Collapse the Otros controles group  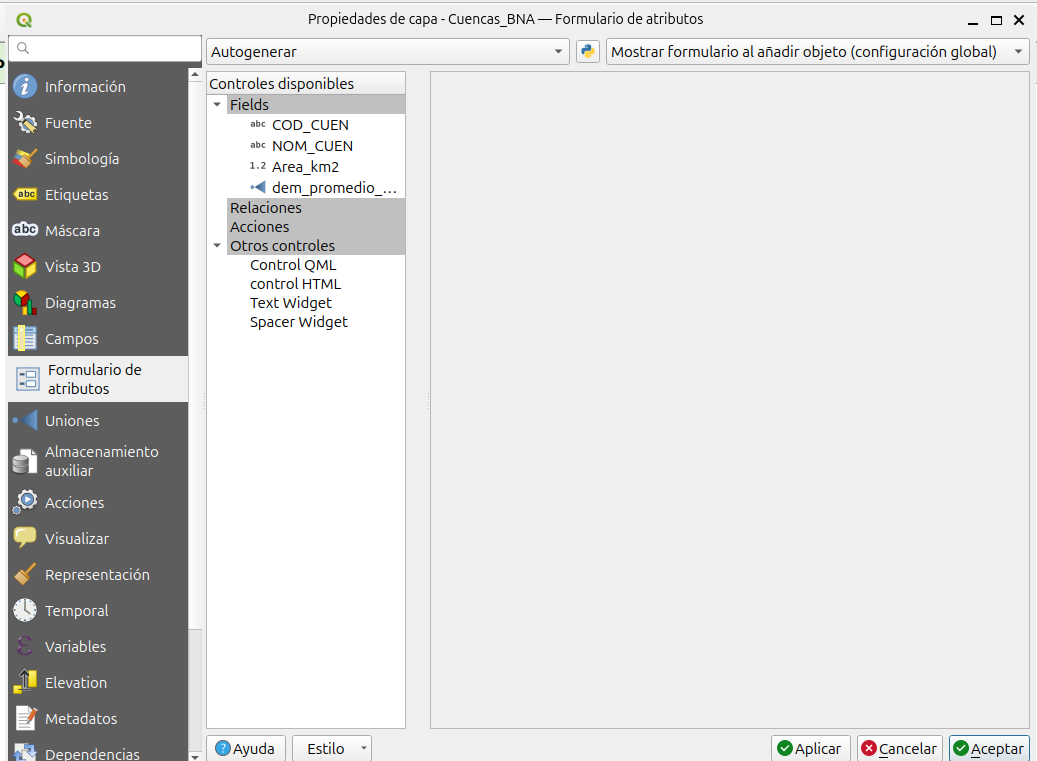tap(217, 246)
